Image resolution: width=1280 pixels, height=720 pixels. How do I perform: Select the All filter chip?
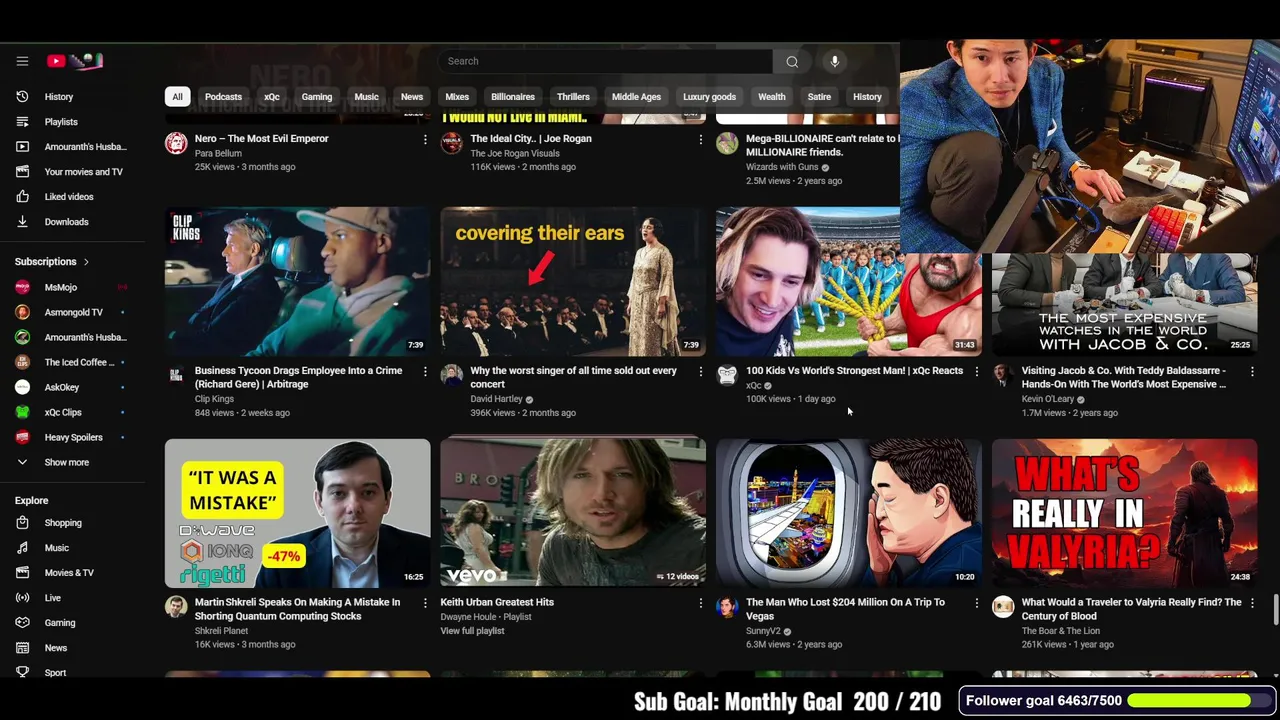pyautogui.click(x=177, y=97)
